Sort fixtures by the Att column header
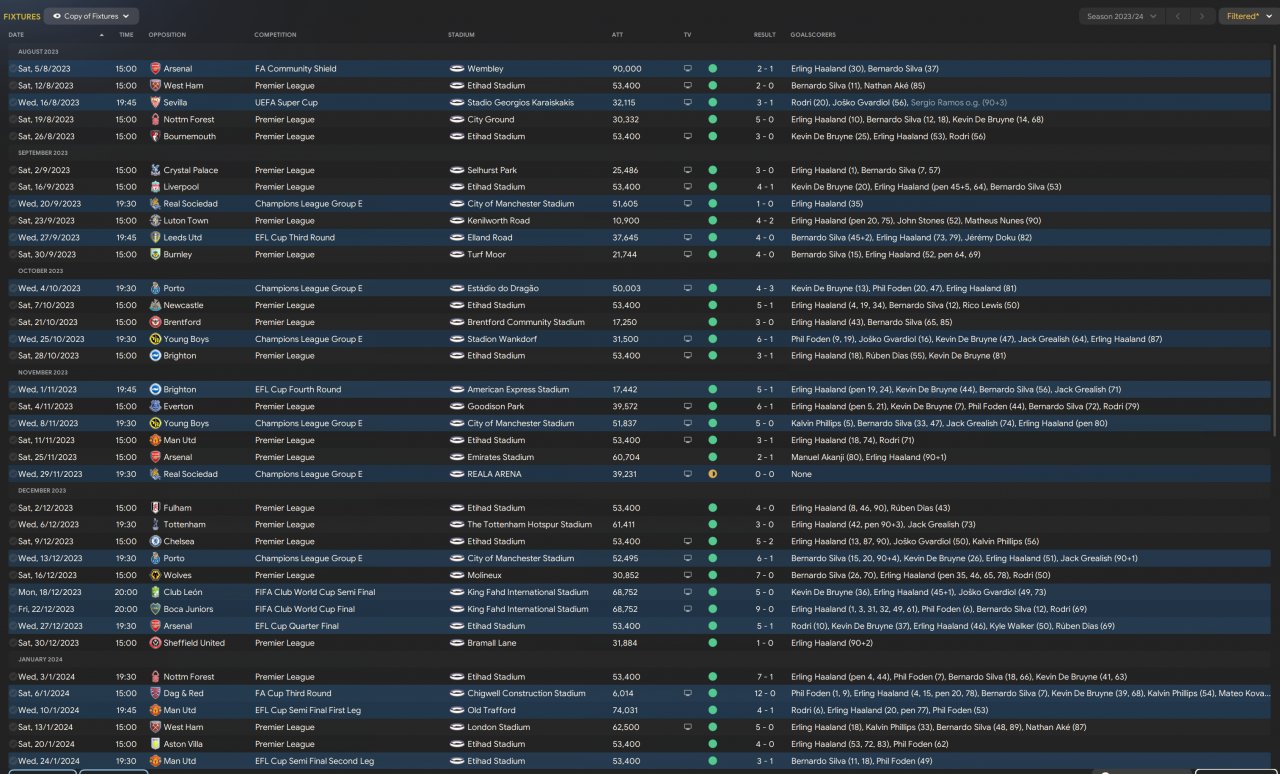Image resolution: width=1280 pixels, height=774 pixels. pos(617,35)
